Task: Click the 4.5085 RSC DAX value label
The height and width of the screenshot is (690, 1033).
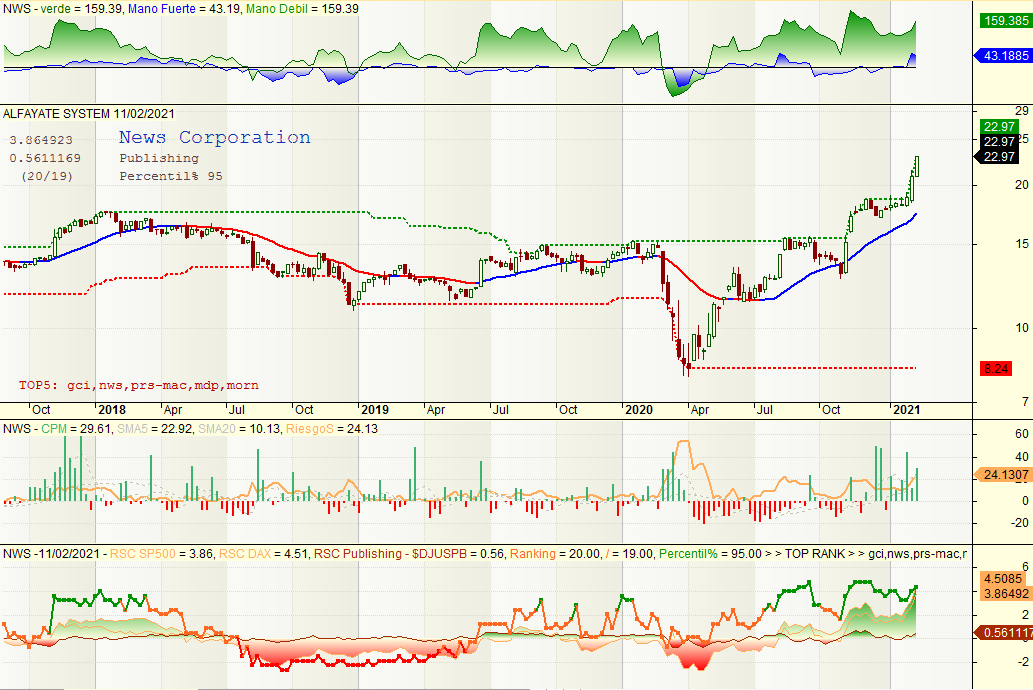Action: click(x=1004, y=579)
